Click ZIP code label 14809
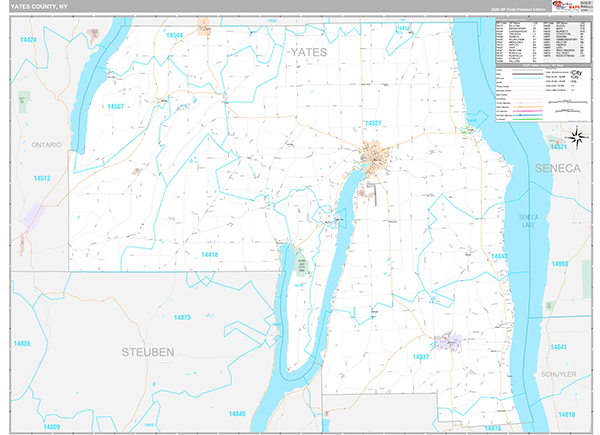Screen dimensions: 600x435 [51, 427]
